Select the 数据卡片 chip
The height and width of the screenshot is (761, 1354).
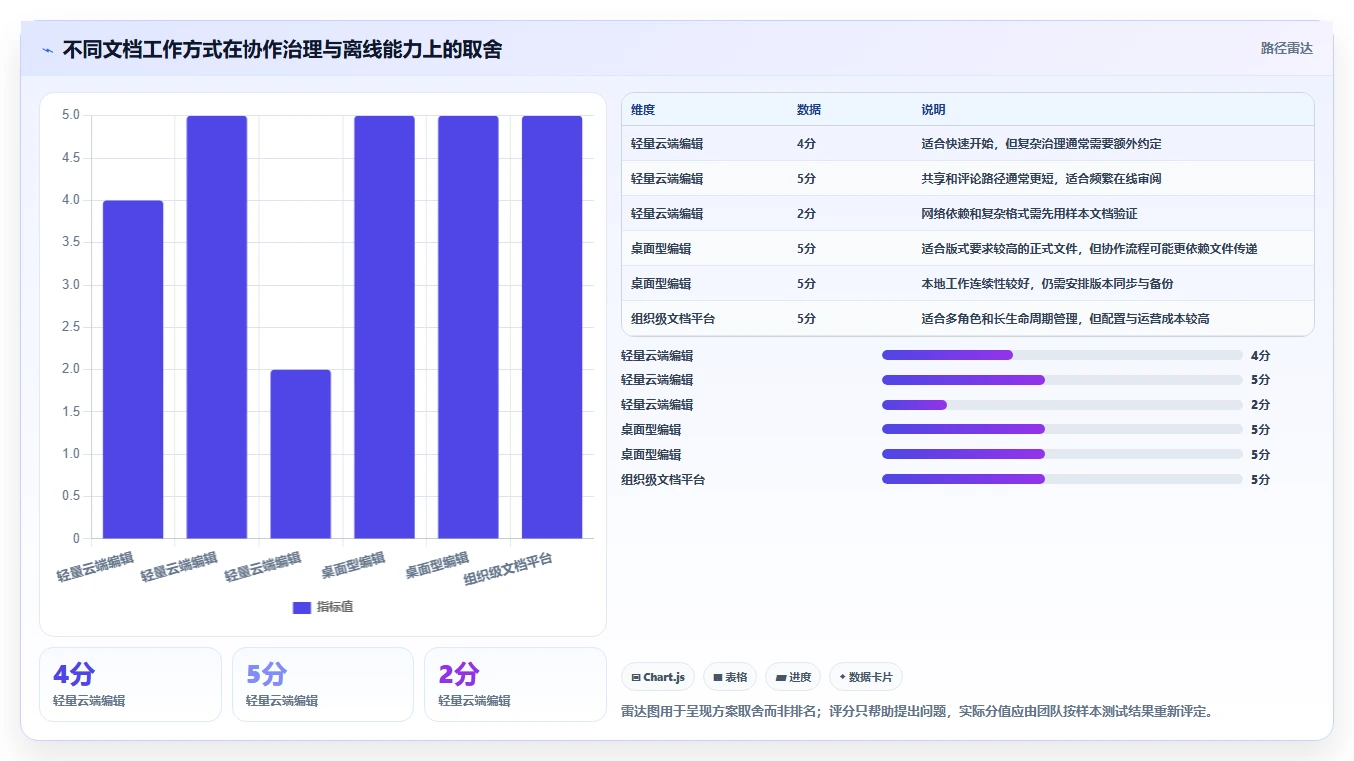click(866, 677)
